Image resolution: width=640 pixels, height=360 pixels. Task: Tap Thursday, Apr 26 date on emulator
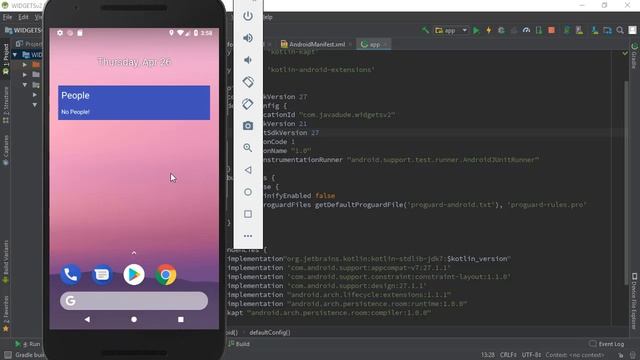pyautogui.click(x=134, y=62)
